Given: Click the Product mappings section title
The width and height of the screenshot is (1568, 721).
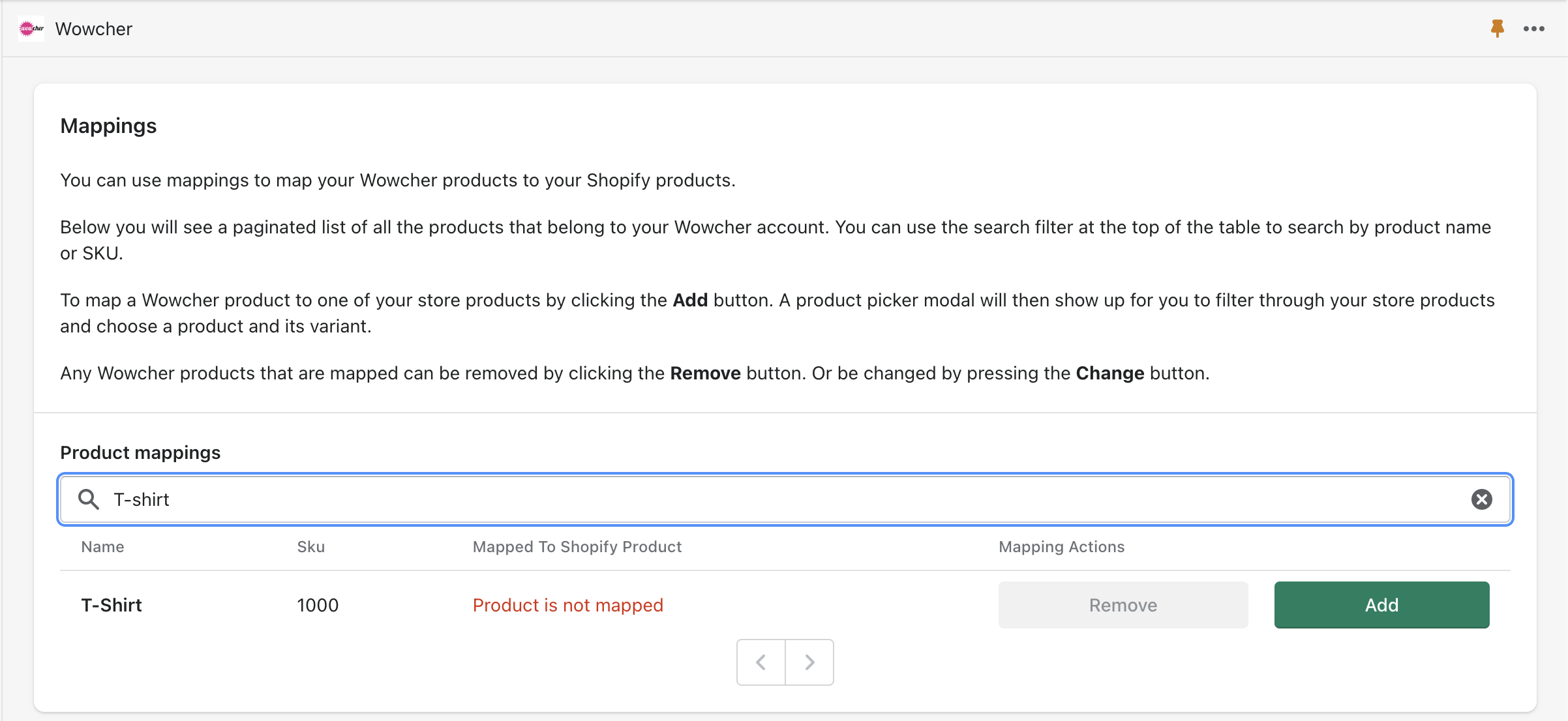Looking at the screenshot, I should (140, 452).
